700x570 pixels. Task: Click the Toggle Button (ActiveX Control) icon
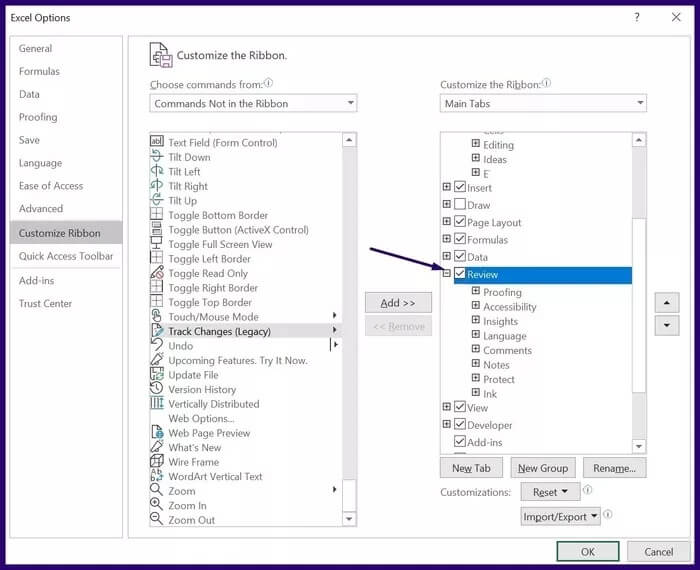[x=157, y=229]
